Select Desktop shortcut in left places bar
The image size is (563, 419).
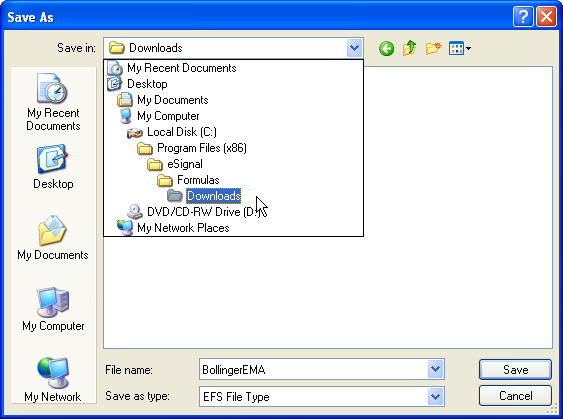click(x=53, y=167)
